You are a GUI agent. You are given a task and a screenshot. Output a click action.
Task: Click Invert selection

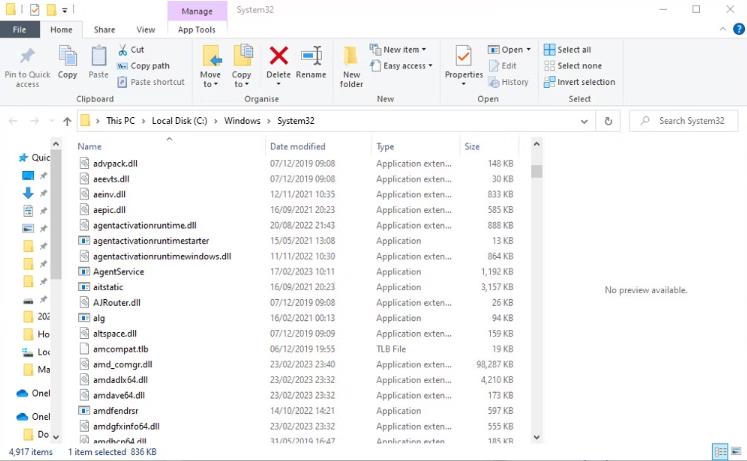[580, 82]
